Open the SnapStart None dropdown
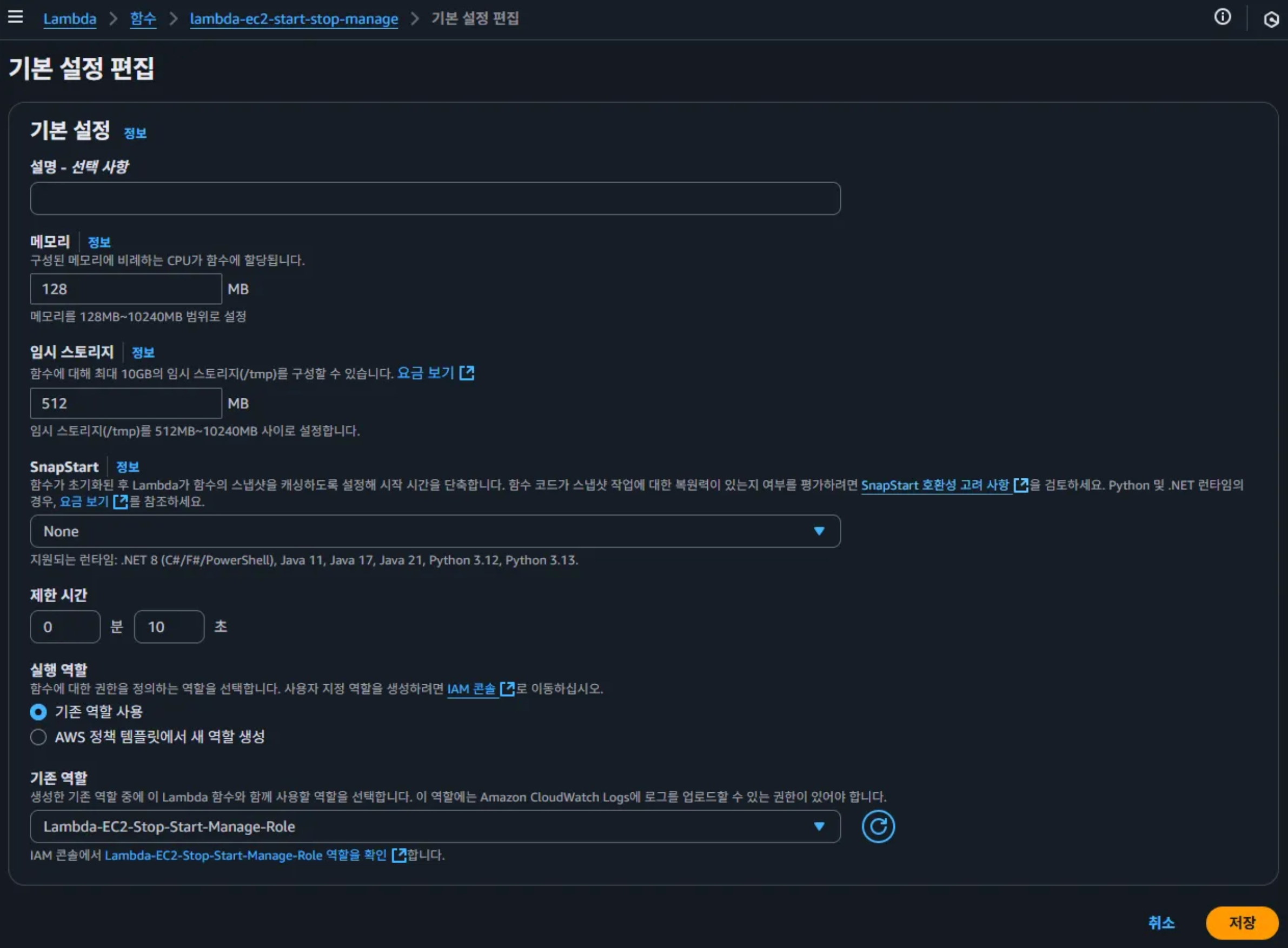This screenshot has height=948, width=1288. [x=435, y=531]
